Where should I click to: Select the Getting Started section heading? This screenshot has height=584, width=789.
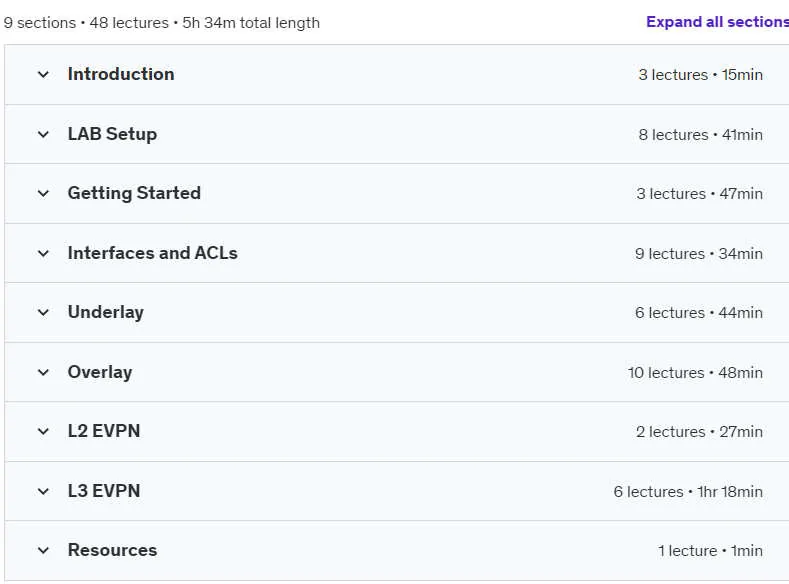(134, 193)
